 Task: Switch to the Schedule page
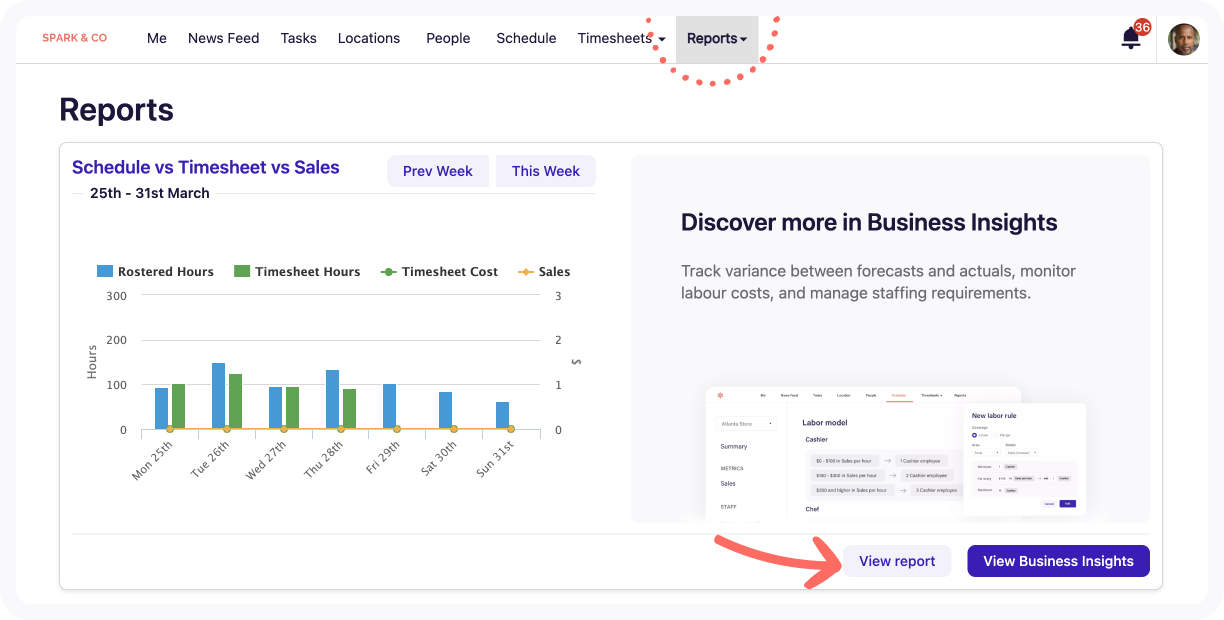coord(526,39)
